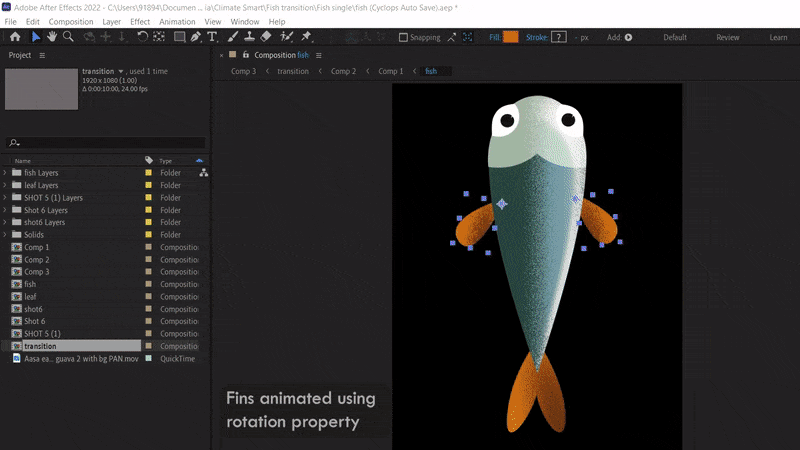Open the orange Fill color swatch
This screenshot has height=450, width=800.
pos(510,37)
